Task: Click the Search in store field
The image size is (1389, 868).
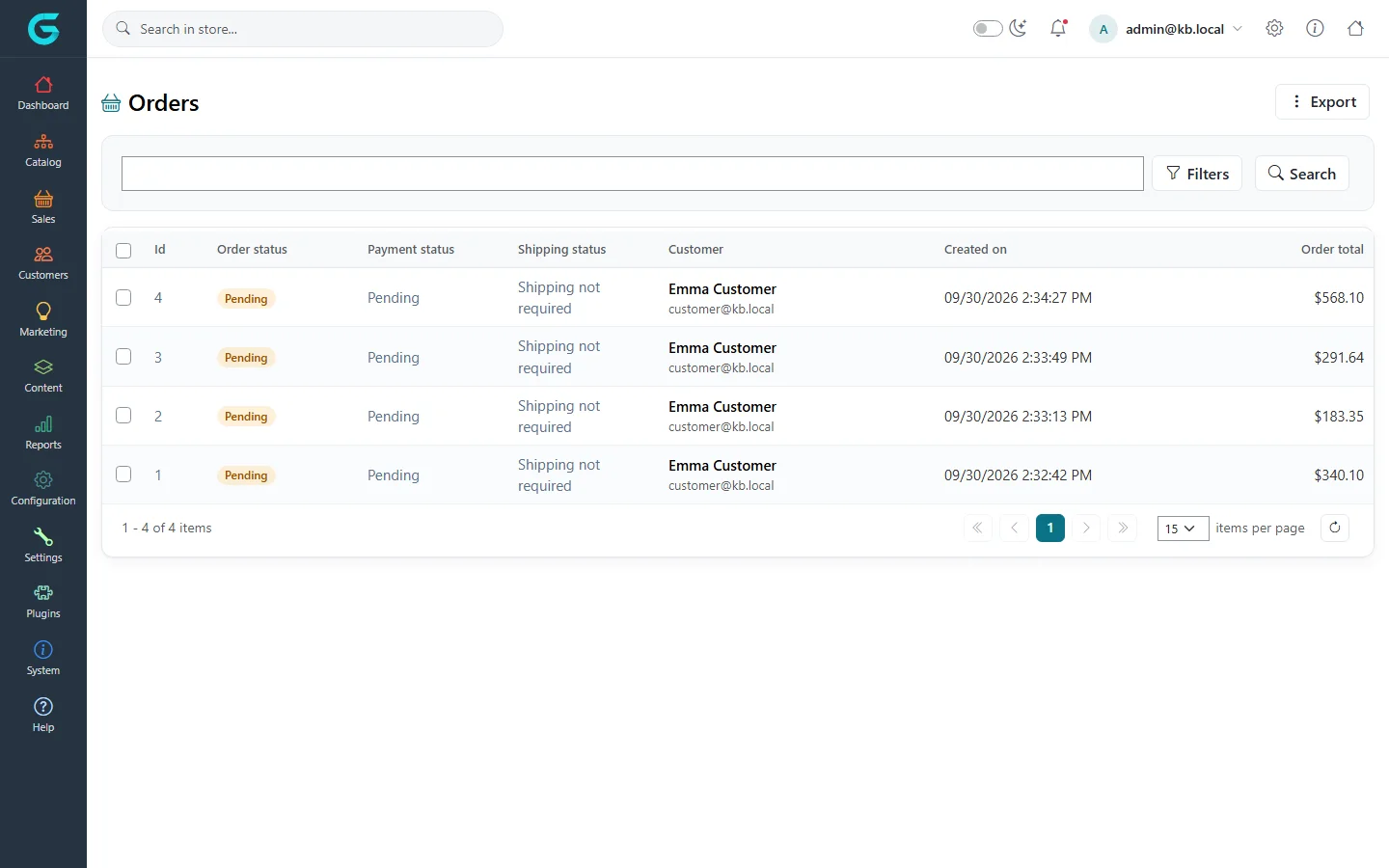Action: 303,29
